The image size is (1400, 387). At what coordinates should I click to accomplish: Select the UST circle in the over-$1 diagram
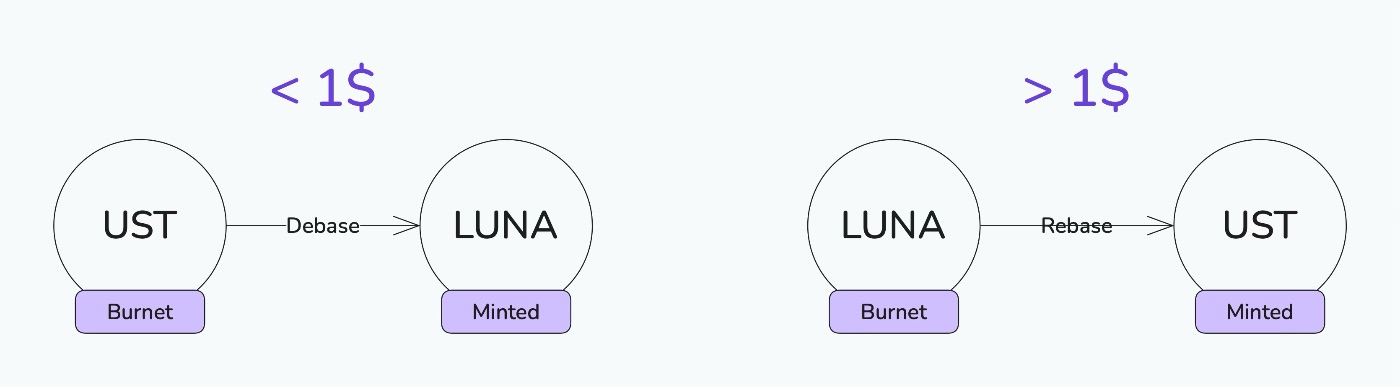(x=1260, y=226)
